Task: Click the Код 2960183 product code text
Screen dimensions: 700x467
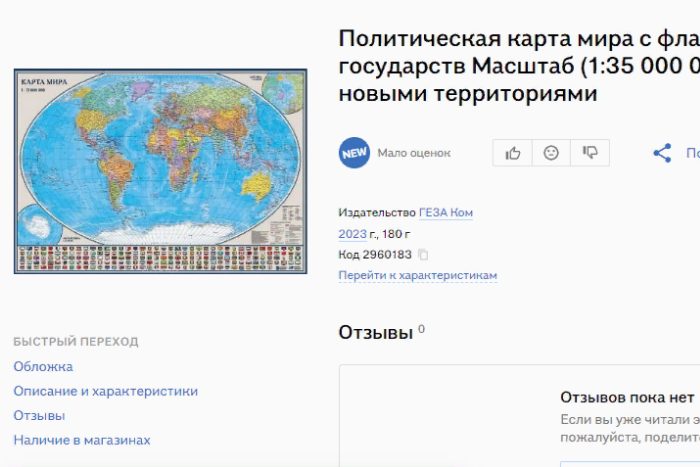Action: [x=375, y=255]
